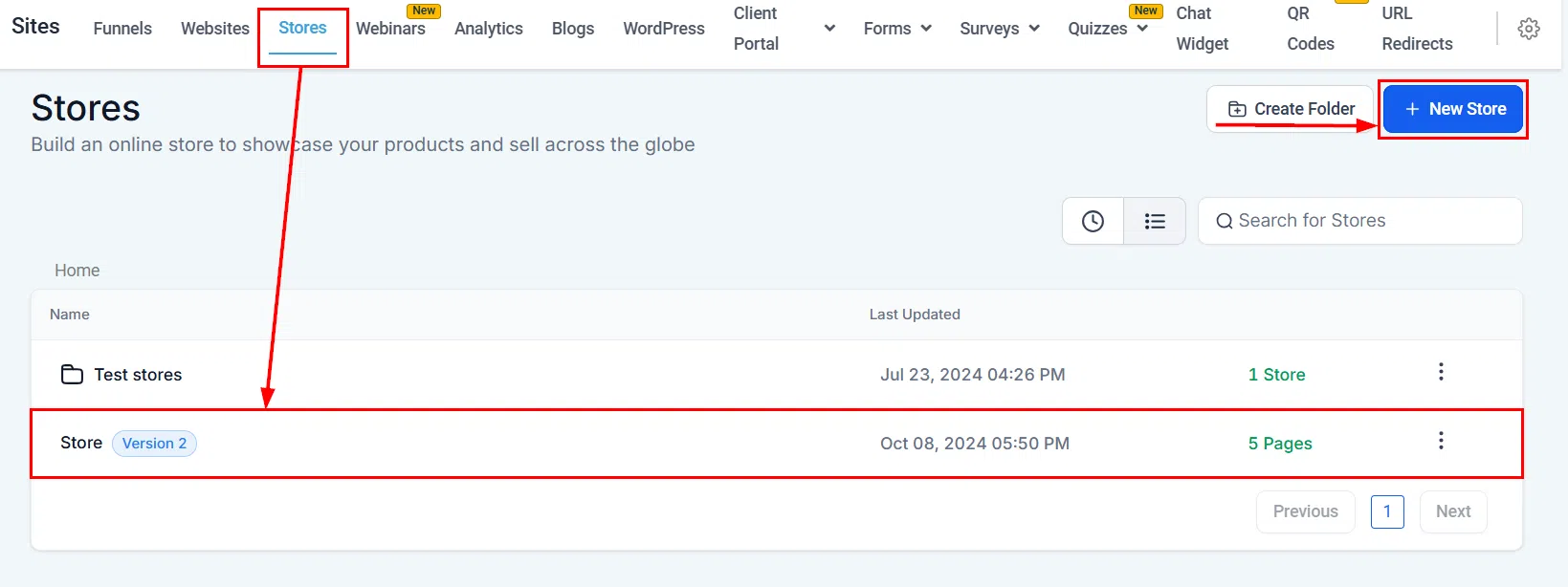This screenshot has width=1568, height=587.
Task: Click the Create Folder button
Action: (x=1291, y=109)
